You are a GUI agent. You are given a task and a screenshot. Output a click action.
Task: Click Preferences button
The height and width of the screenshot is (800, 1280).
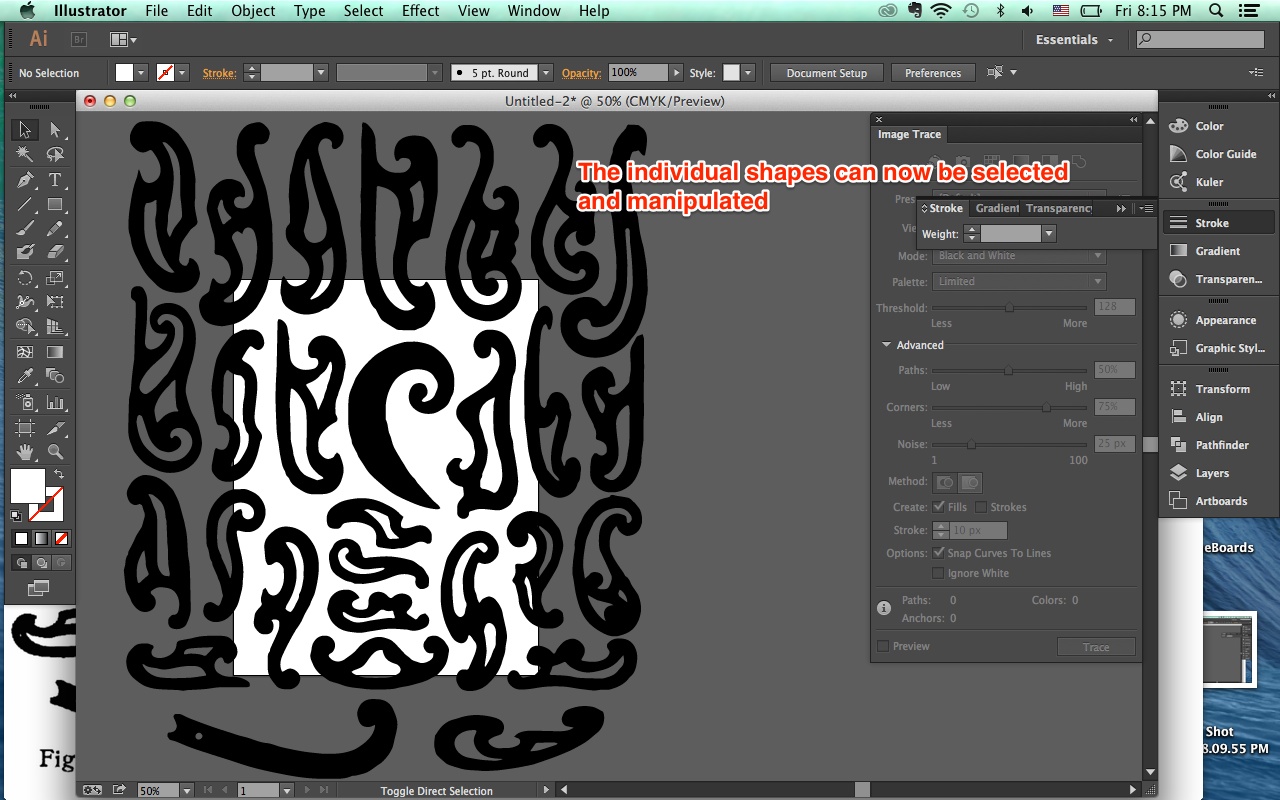pos(933,73)
